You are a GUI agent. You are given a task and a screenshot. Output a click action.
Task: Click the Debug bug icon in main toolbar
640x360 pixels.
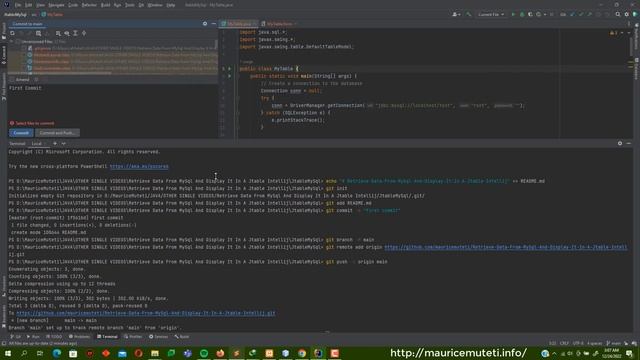tap(522, 14)
